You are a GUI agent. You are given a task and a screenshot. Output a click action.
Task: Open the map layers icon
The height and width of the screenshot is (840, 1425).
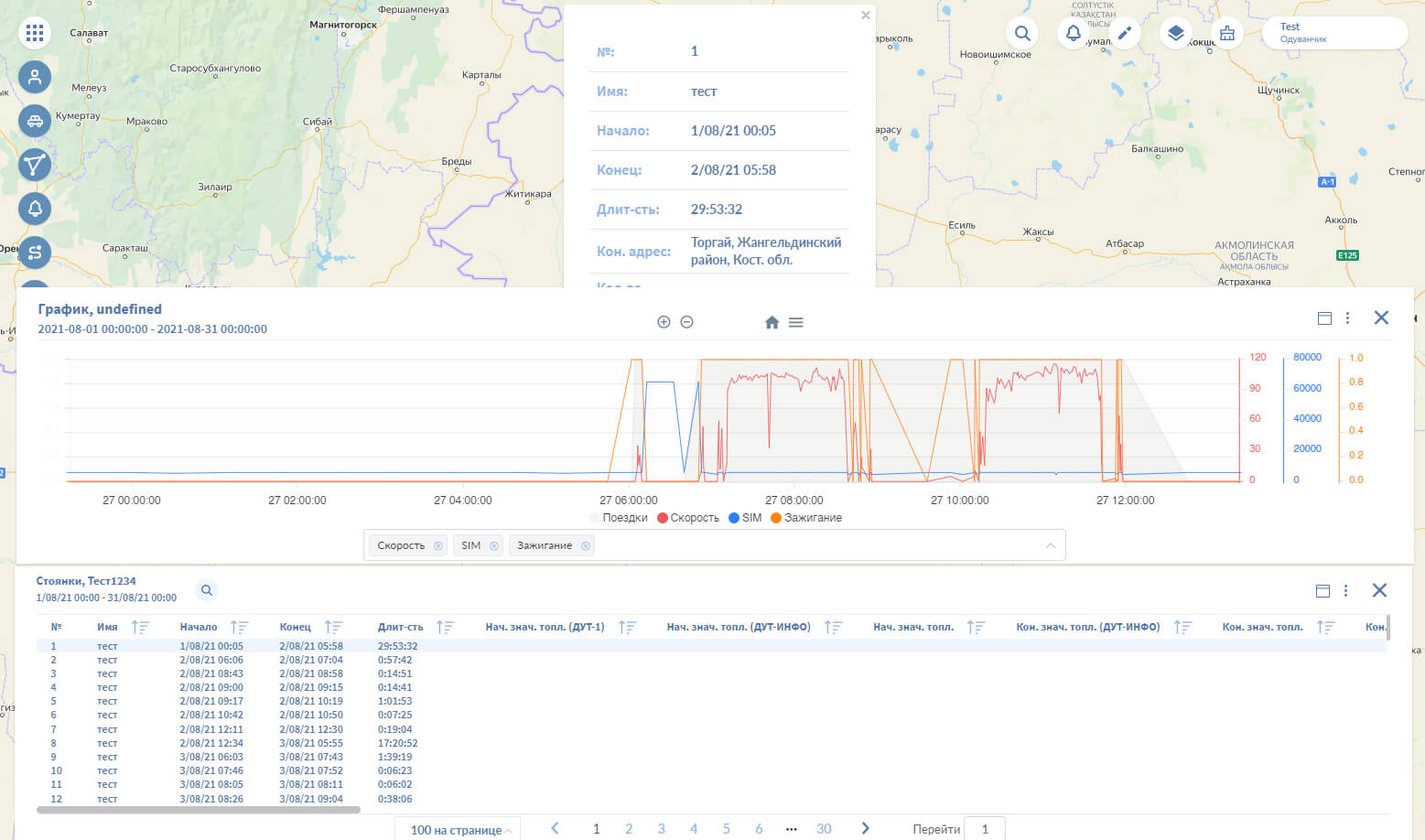click(1176, 34)
